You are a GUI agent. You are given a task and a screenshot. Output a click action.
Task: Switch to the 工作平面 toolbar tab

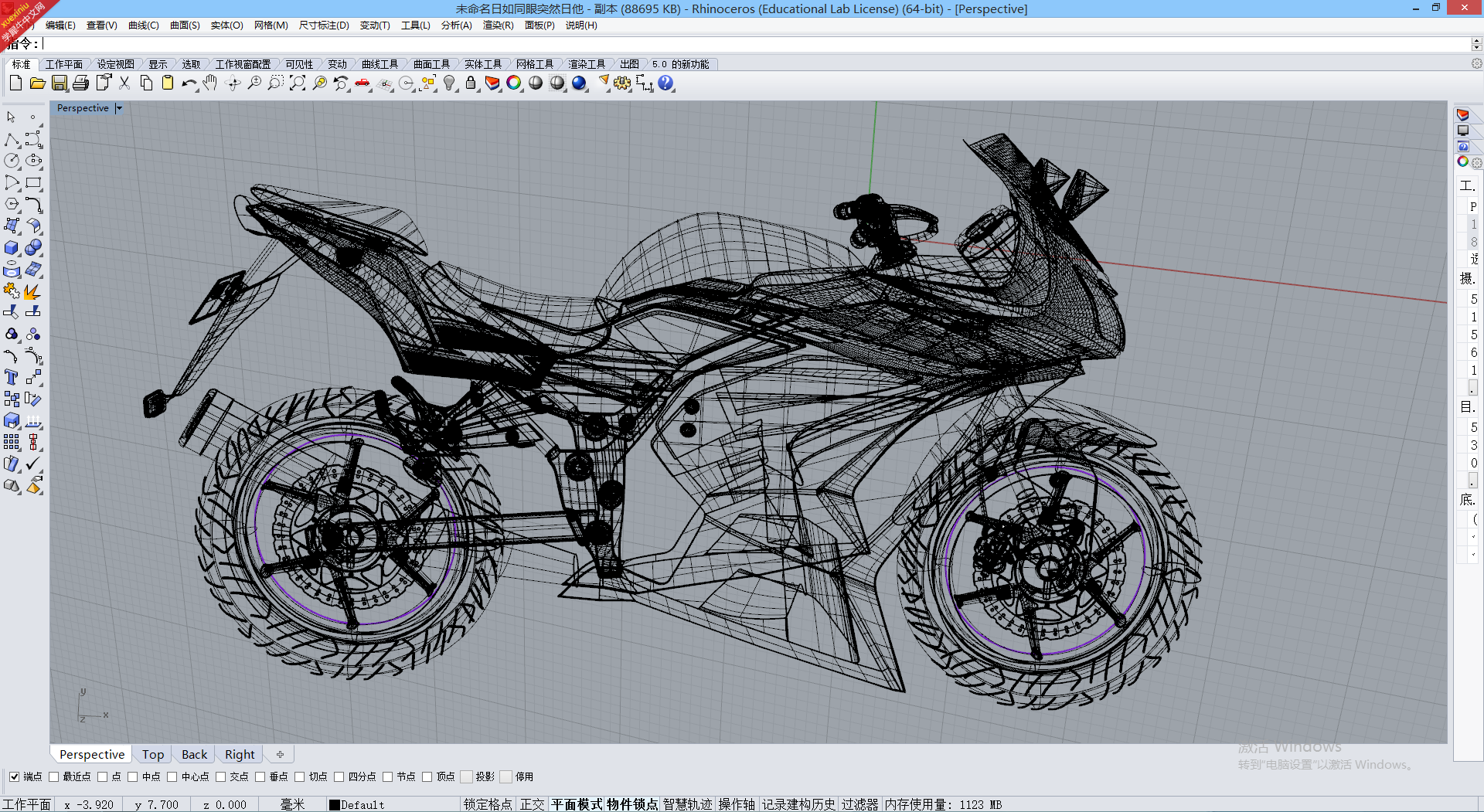coord(64,64)
